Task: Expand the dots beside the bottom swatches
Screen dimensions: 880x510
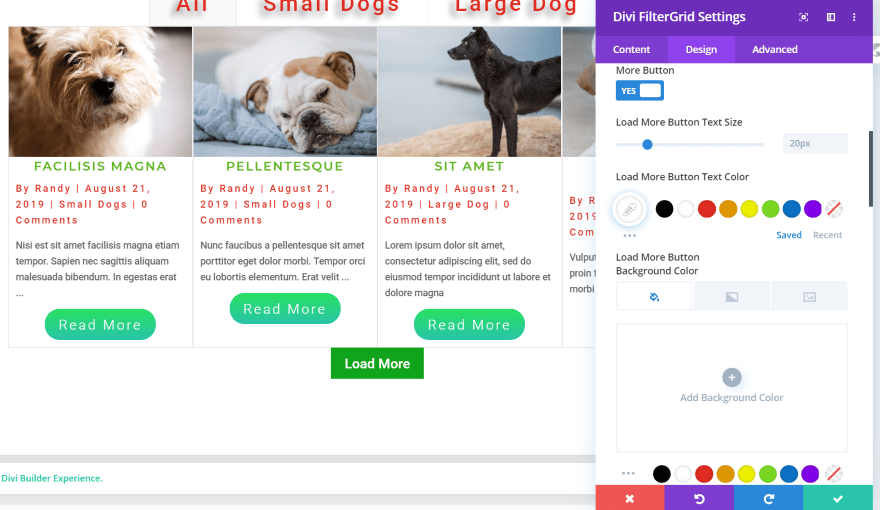Action: pyautogui.click(x=629, y=474)
